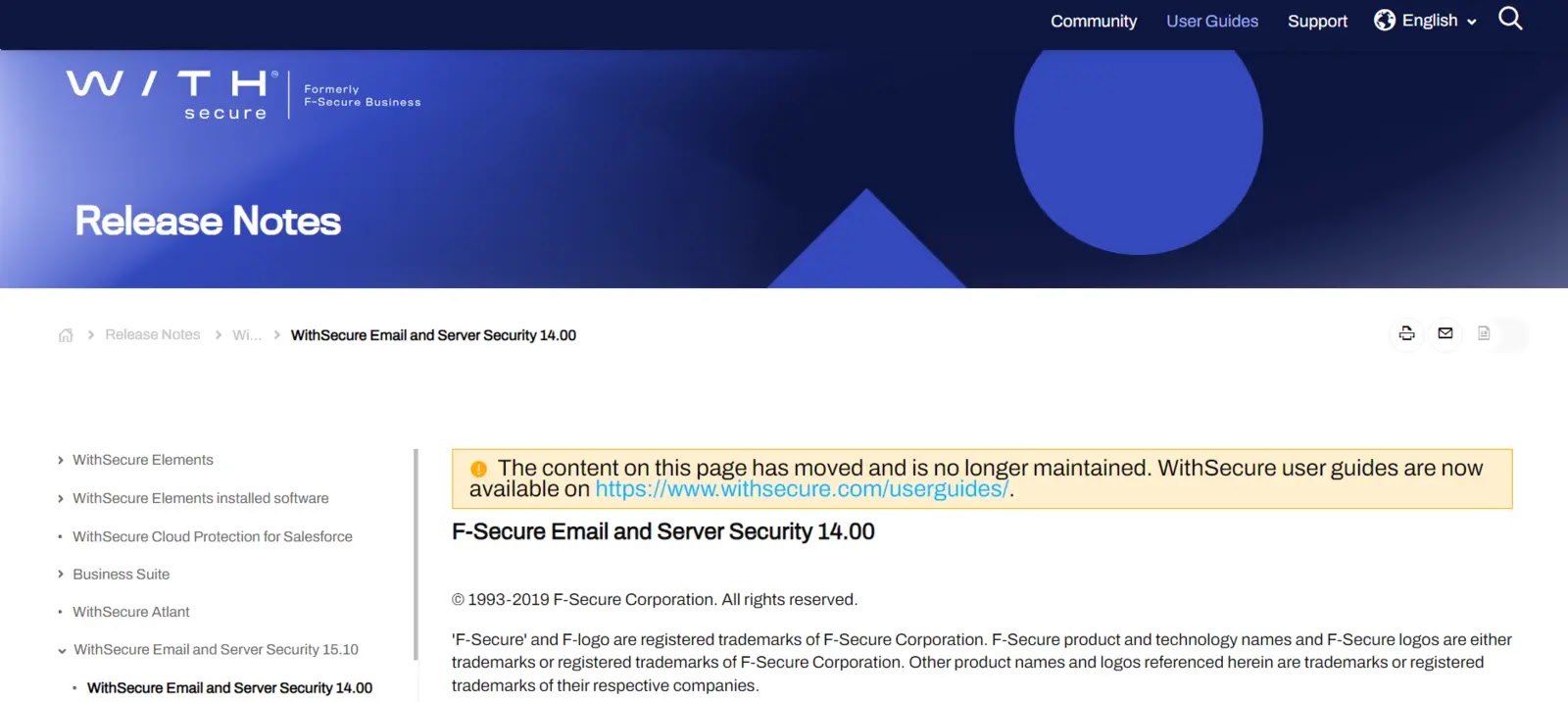Click the orange notice warning icon
The height and width of the screenshot is (702, 1568).
(x=478, y=469)
